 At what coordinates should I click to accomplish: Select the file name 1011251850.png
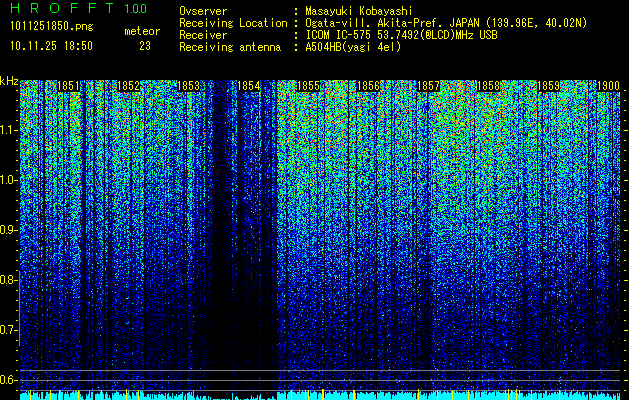52,27
